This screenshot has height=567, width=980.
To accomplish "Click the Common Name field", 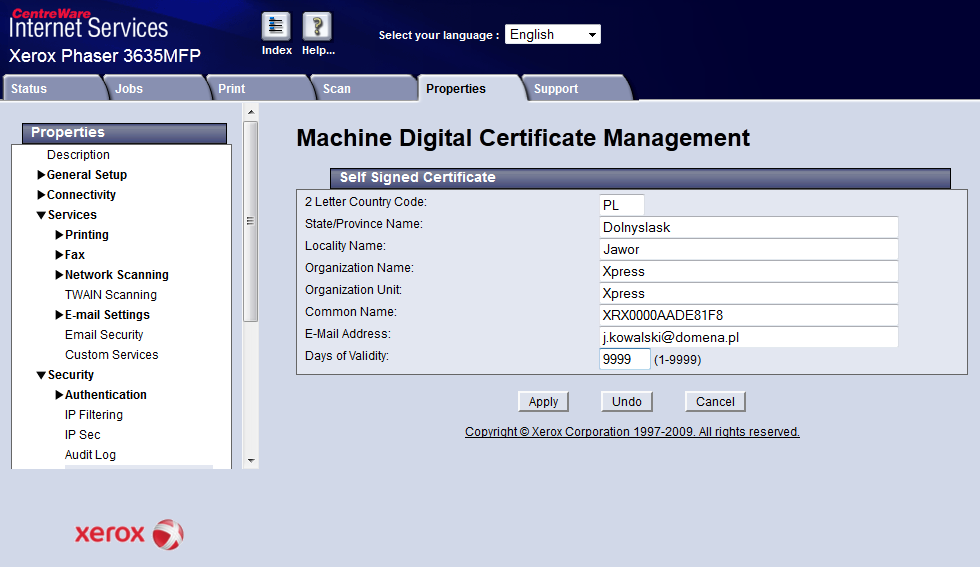I will [x=748, y=314].
